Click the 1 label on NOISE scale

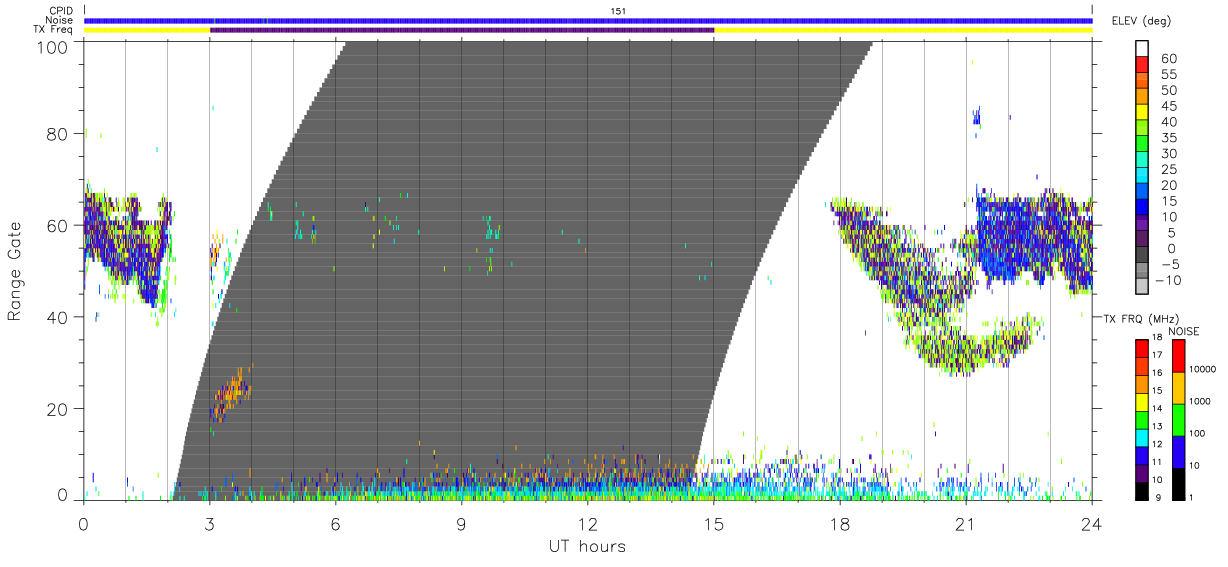tap(1193, 498)
